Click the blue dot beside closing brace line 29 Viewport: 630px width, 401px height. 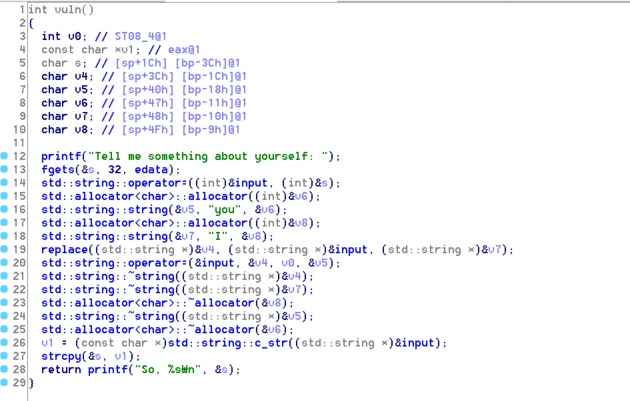[x=4, y=382]
